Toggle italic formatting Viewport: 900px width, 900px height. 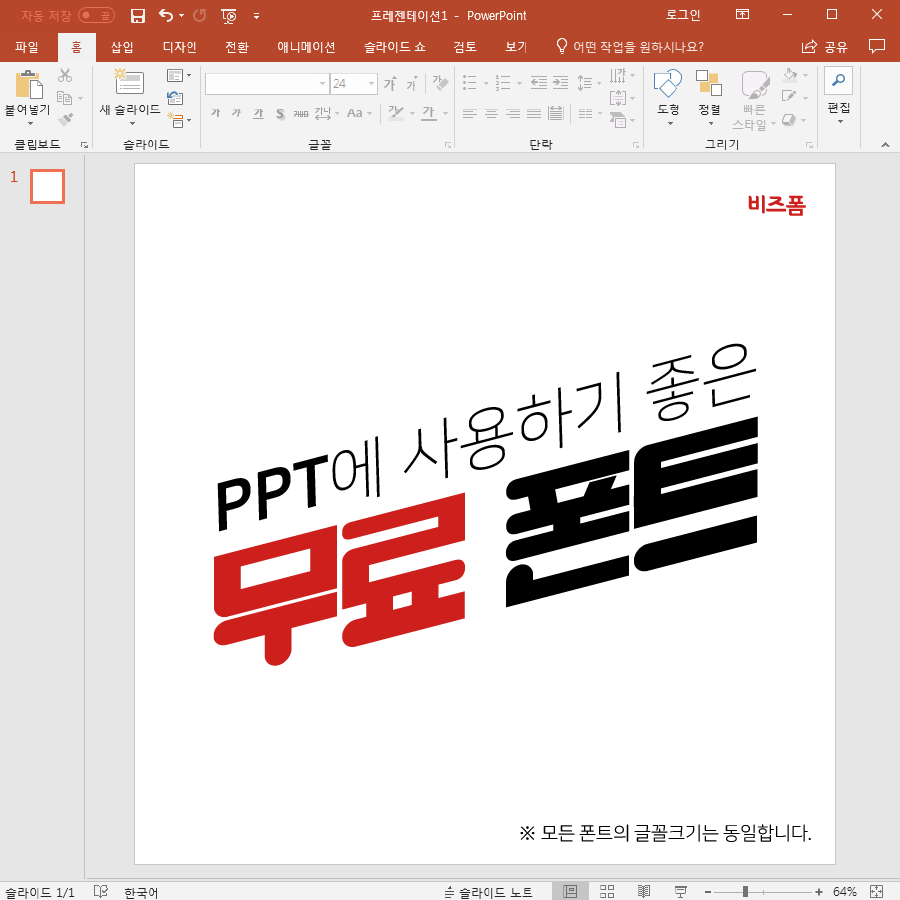coord(235,114)
